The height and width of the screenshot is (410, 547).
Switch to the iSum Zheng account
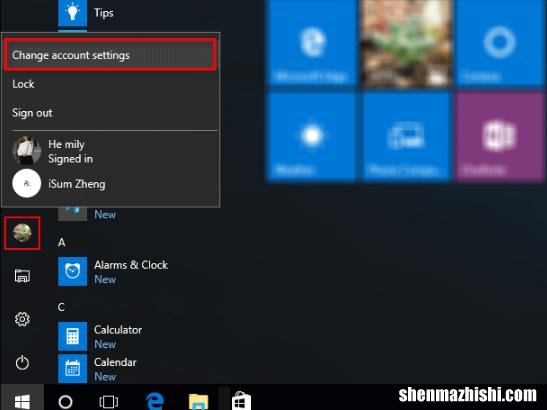(110, 184)
